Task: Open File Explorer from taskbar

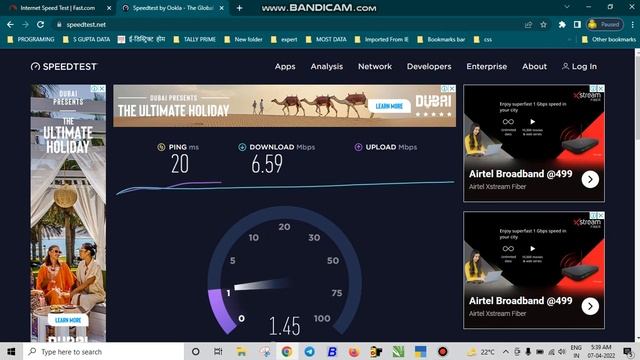Action: coord(241,351)
